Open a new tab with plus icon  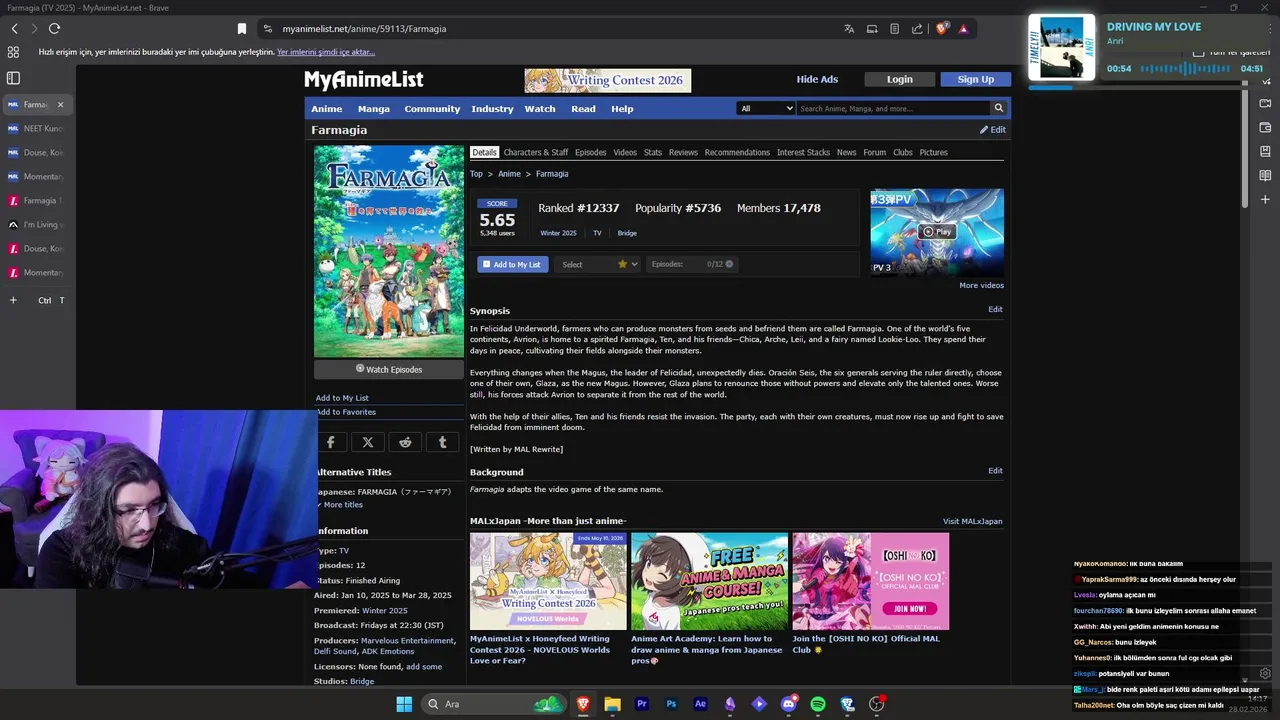[x=13, y=300]
